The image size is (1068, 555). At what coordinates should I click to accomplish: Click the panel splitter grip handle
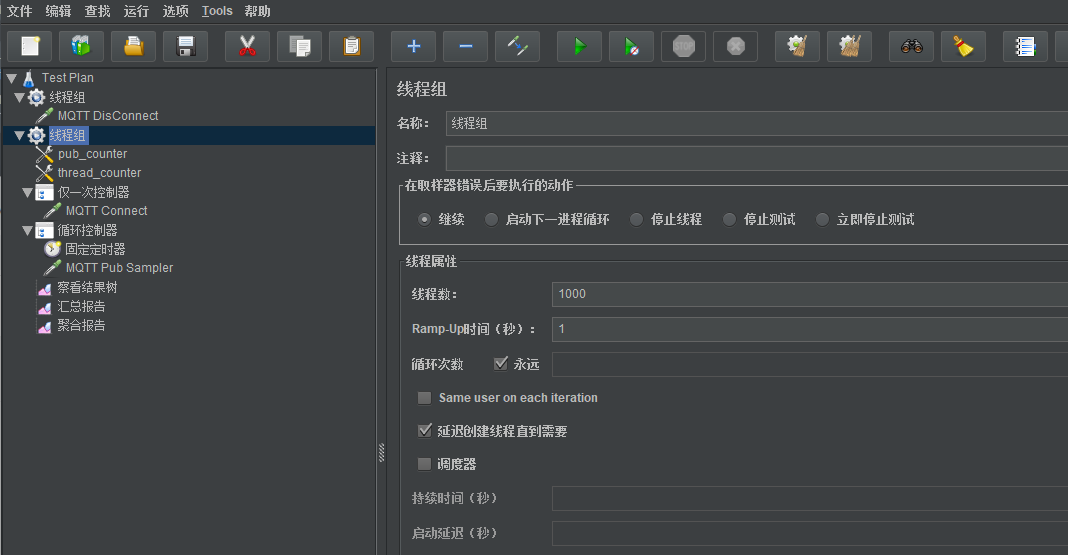coord(381,453)
